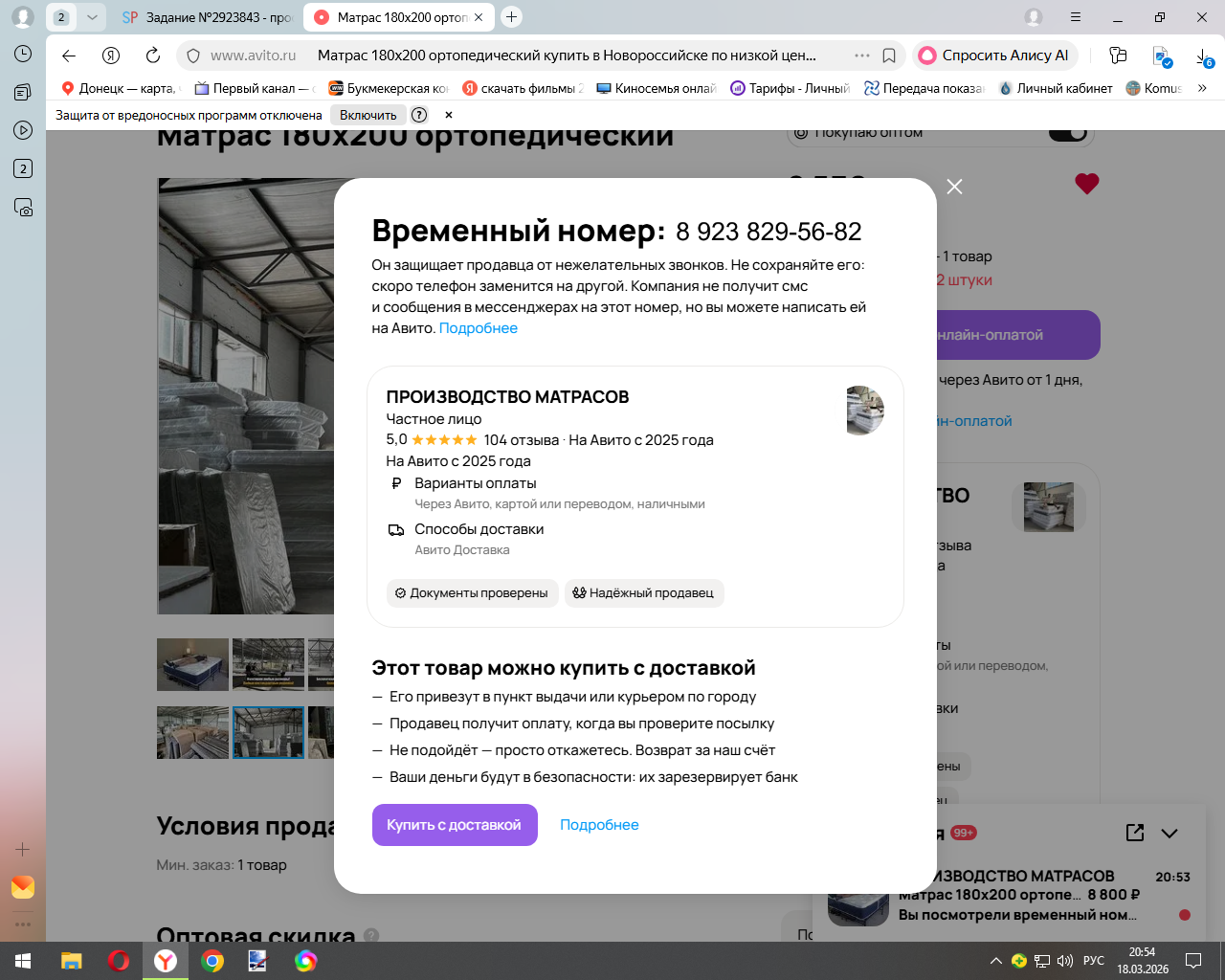The width and height of the screenshot is (1225, 980).
Task: Open the Донецк — карта bookmark
Action: (120, 88)
